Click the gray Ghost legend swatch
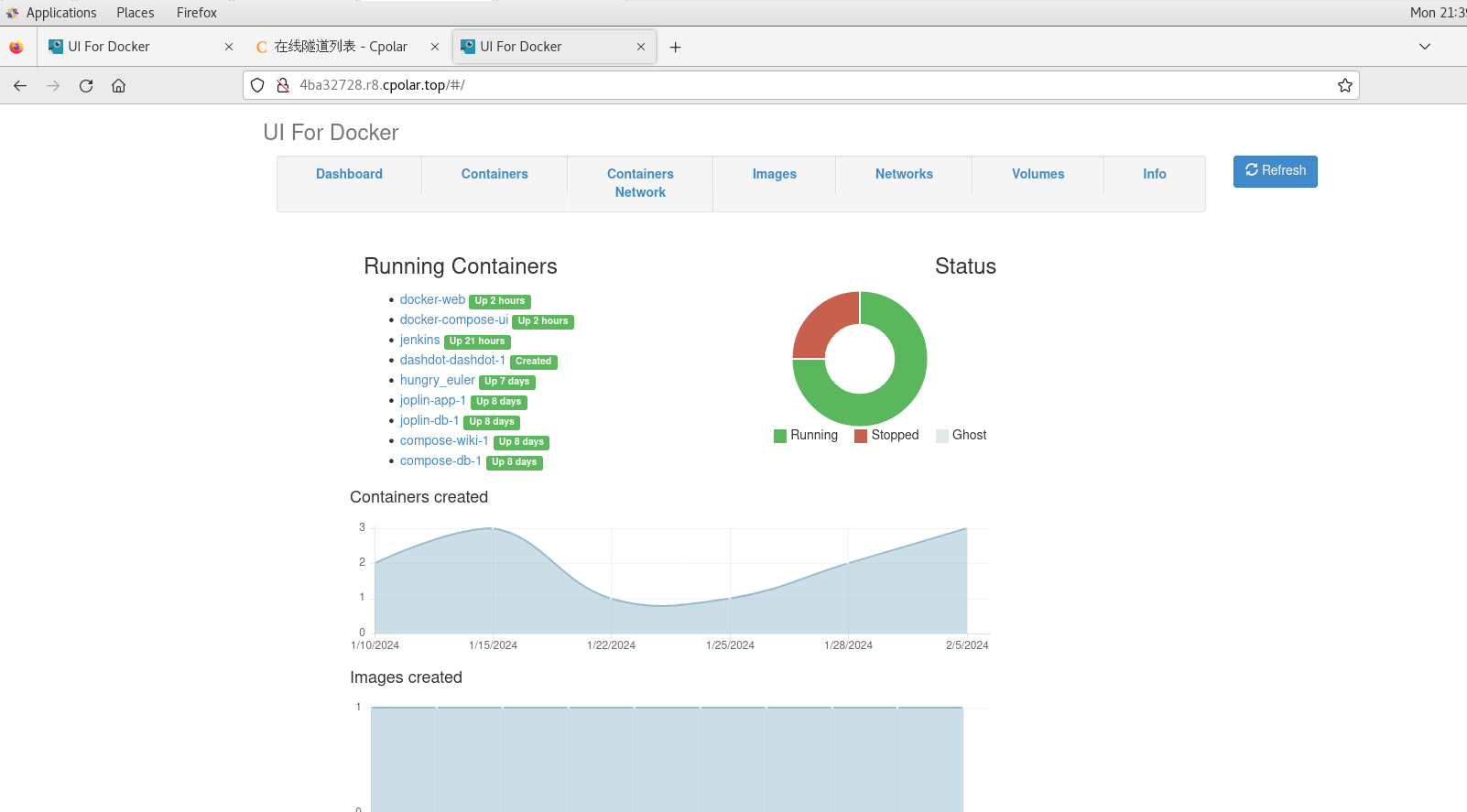Image resolution: width=1467 pixels, height=812 pixels. pyautogui.click(x=942, y=436)
